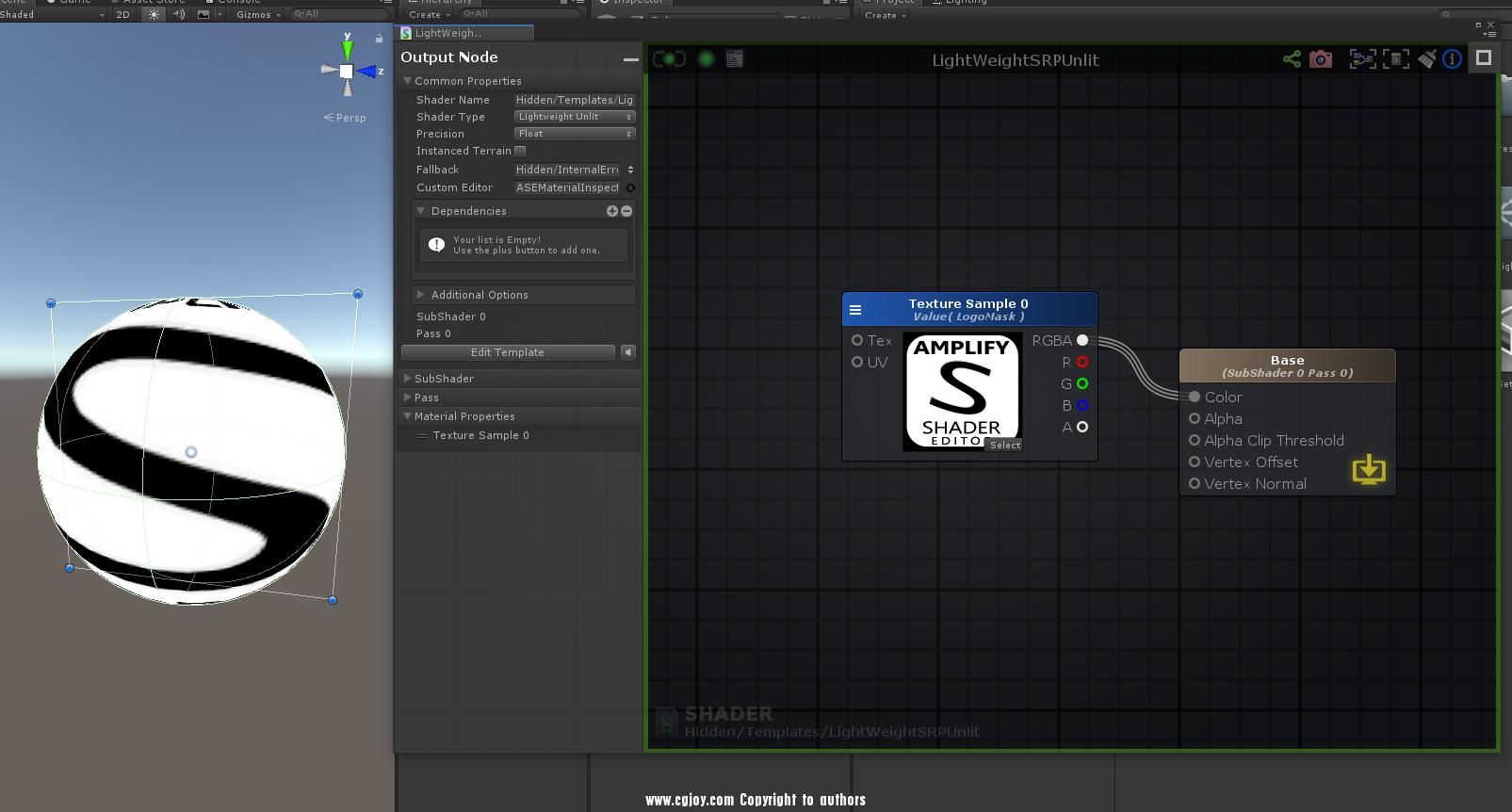Open the Shaded draw mode dropdown

pyautogui.click(x=53, y=14)
